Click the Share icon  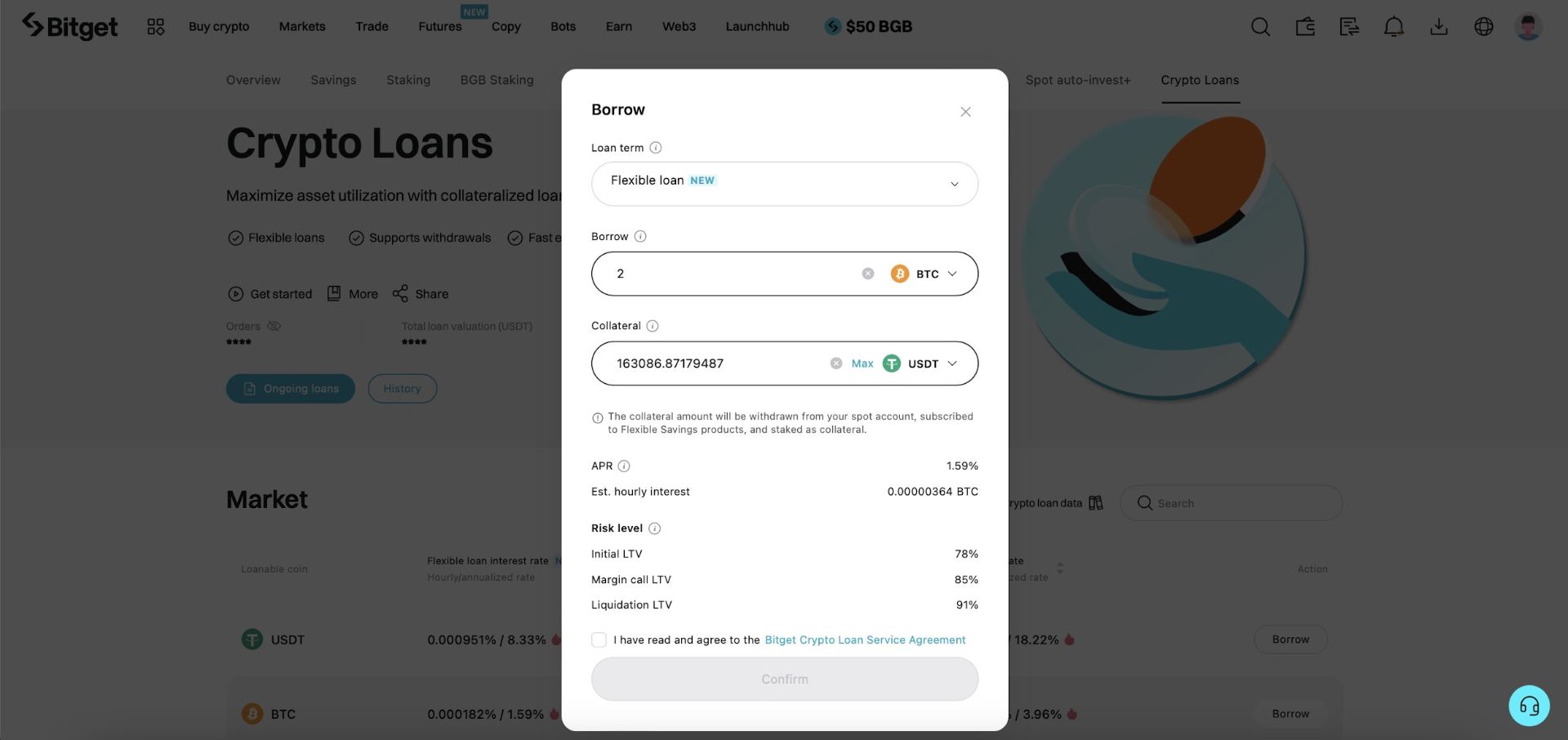point(400,294)
